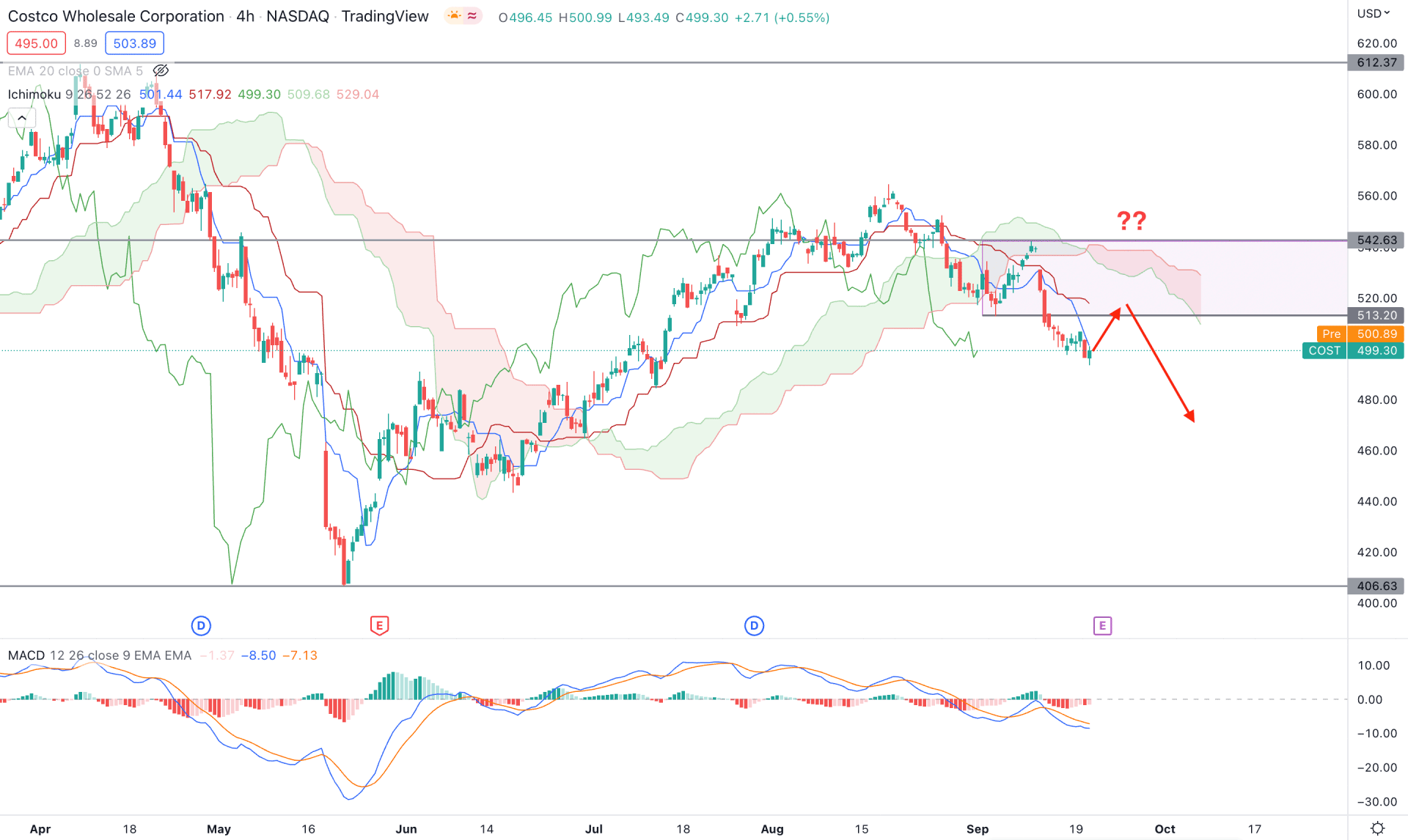Click the red 495.00 sell price button
Viewport: 1408px width, 840px height.
[x=36, y=43]
